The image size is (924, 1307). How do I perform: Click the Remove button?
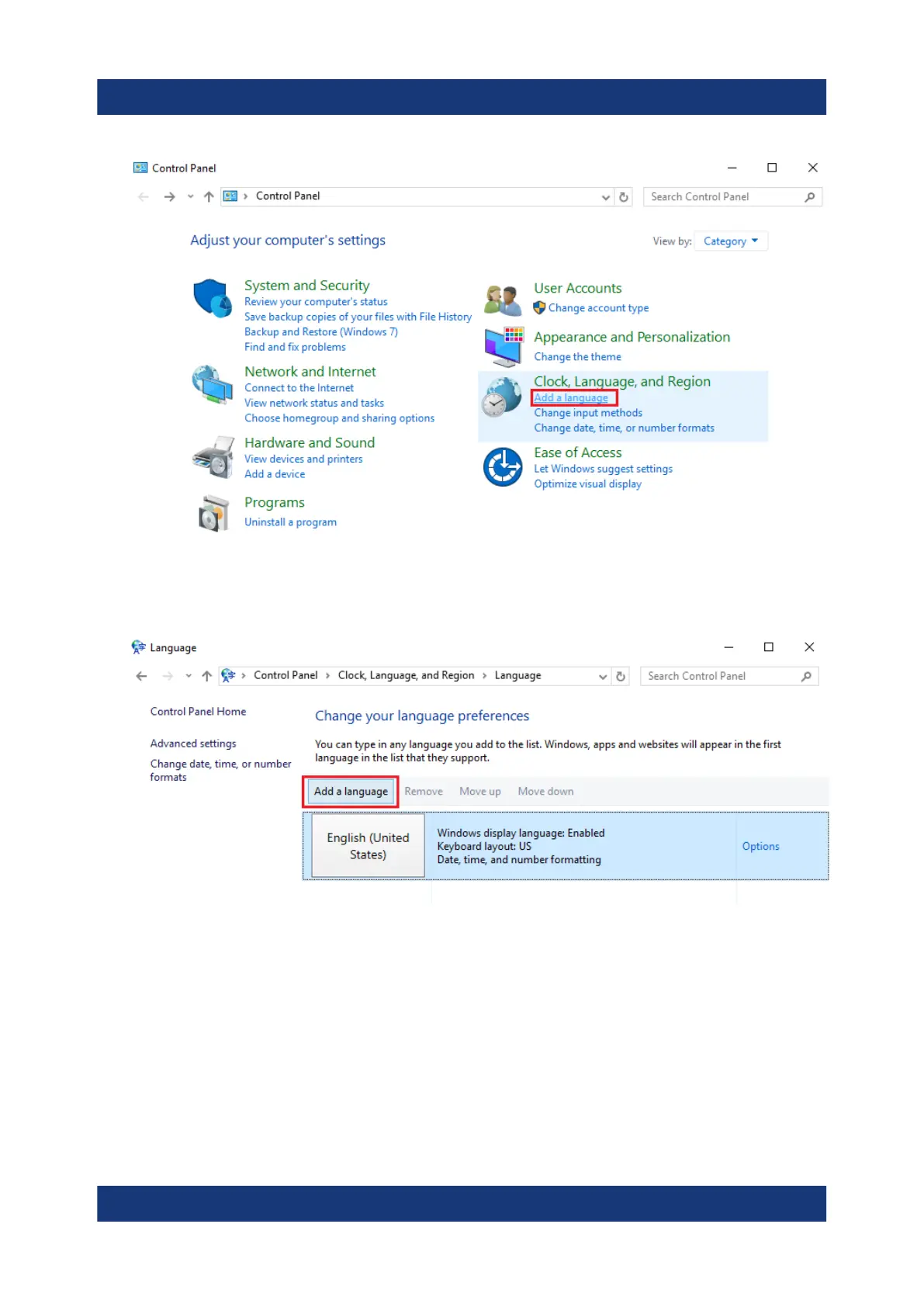(424, 792)
